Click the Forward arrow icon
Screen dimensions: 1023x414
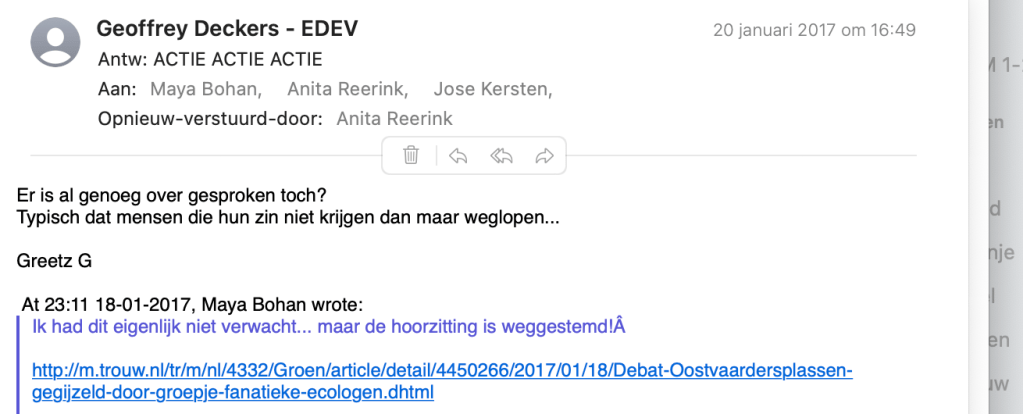click(x=545, y=155)
